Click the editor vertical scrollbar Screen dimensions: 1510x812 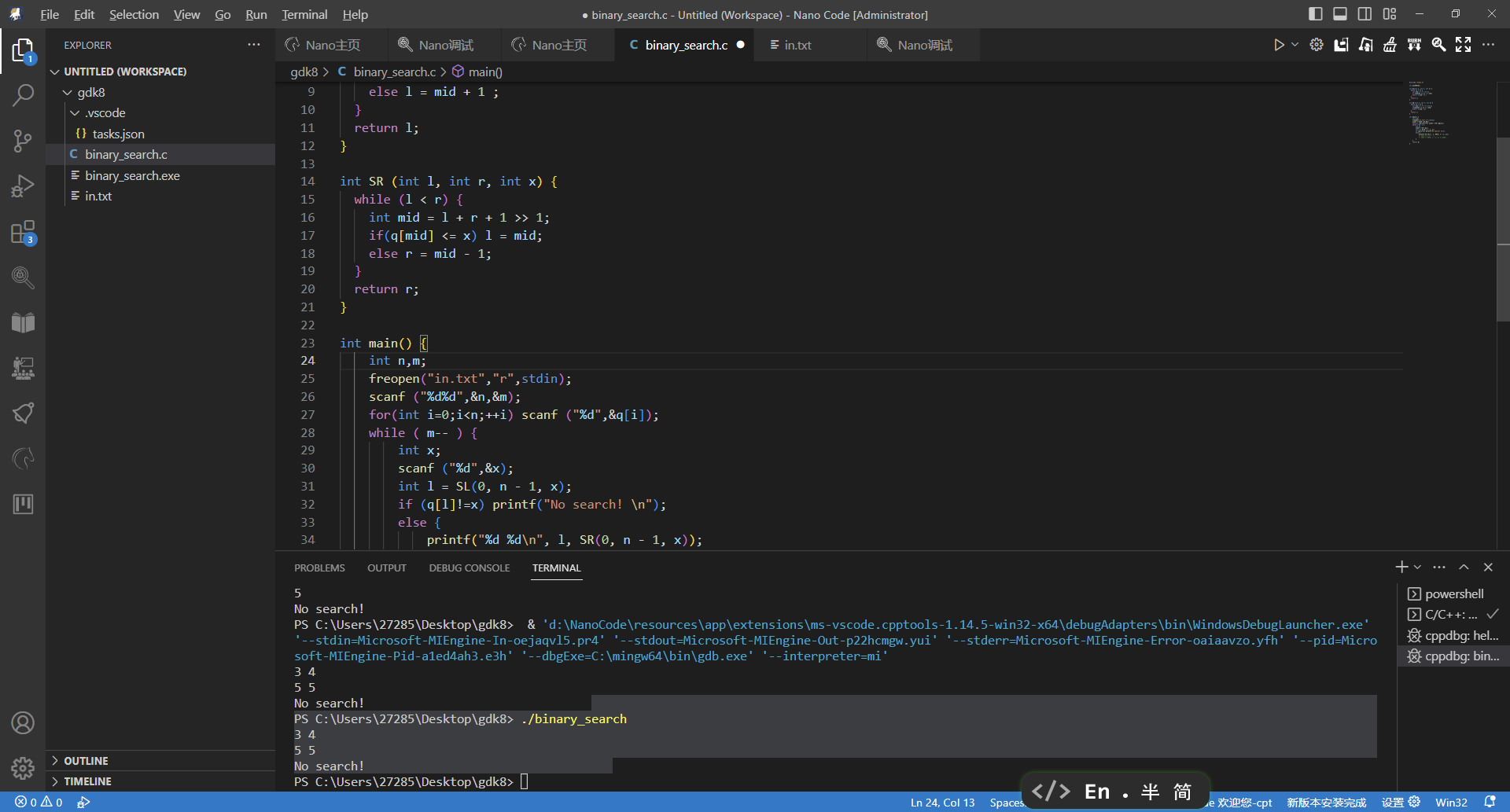1503,228
